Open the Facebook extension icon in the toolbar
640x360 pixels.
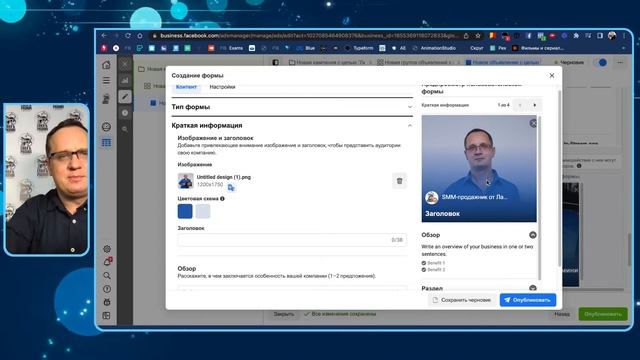(x=529, y=36)
